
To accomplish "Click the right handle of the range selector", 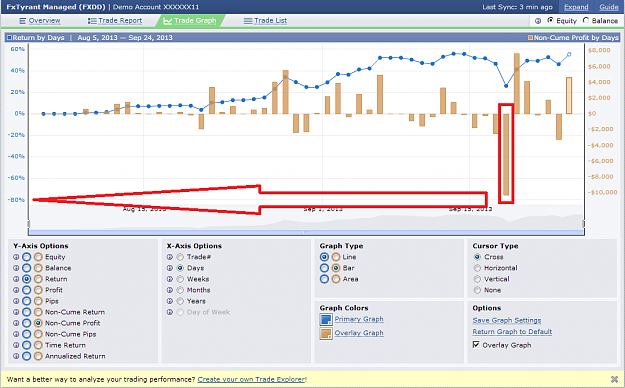I will [x=584, y=224].
